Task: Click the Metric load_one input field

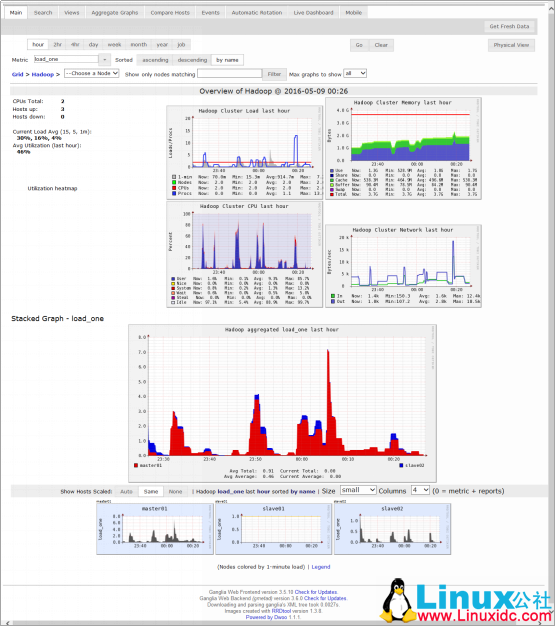Action: pyautogui.click(x=66, y=59)
